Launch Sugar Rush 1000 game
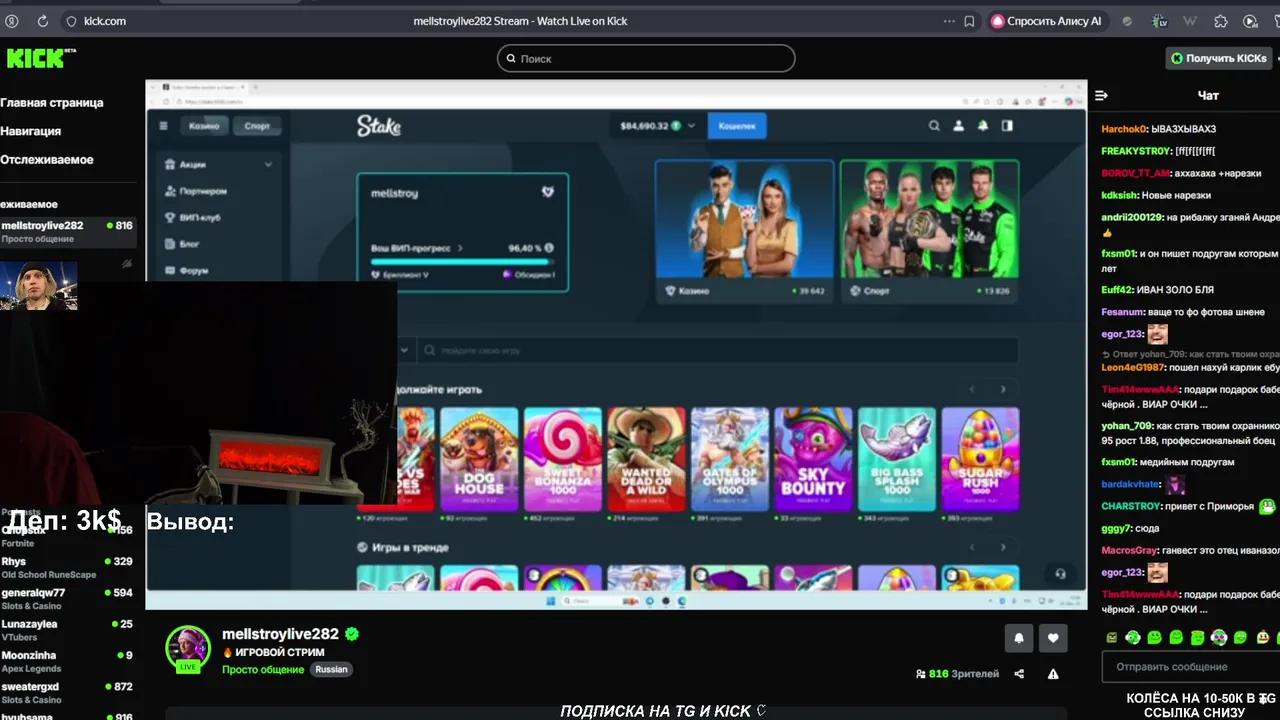 point(980,460)
